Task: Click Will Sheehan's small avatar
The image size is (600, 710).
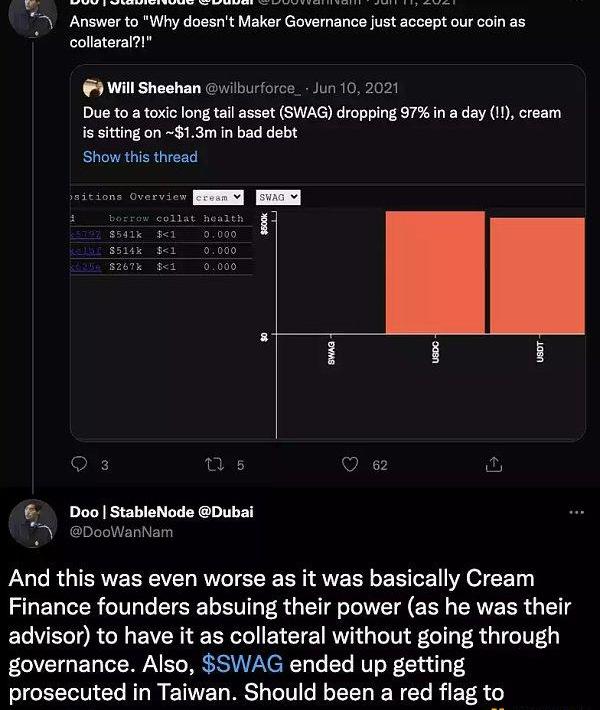Action: (x=93, y=87)
